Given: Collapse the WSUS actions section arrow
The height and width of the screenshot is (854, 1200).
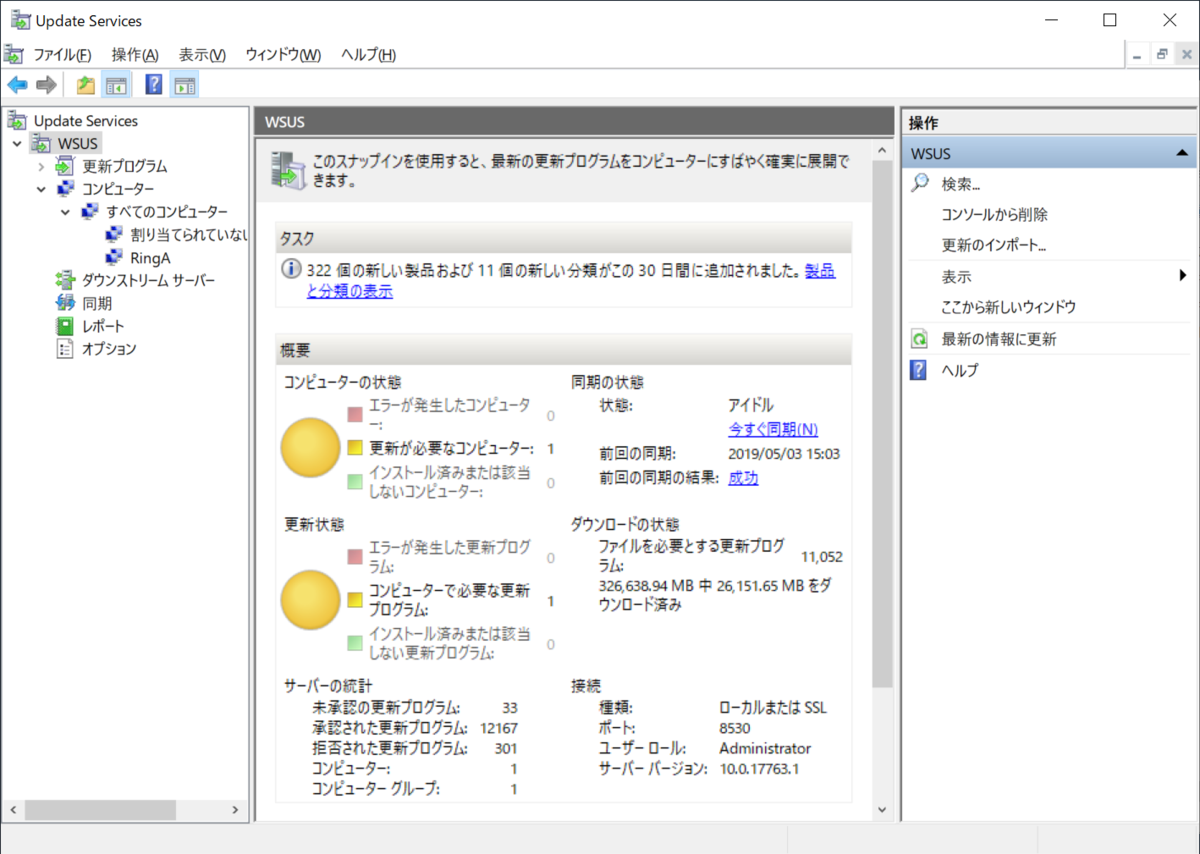Looking at the screenshot, I should pyautogui.click(x=1182, y=154).
